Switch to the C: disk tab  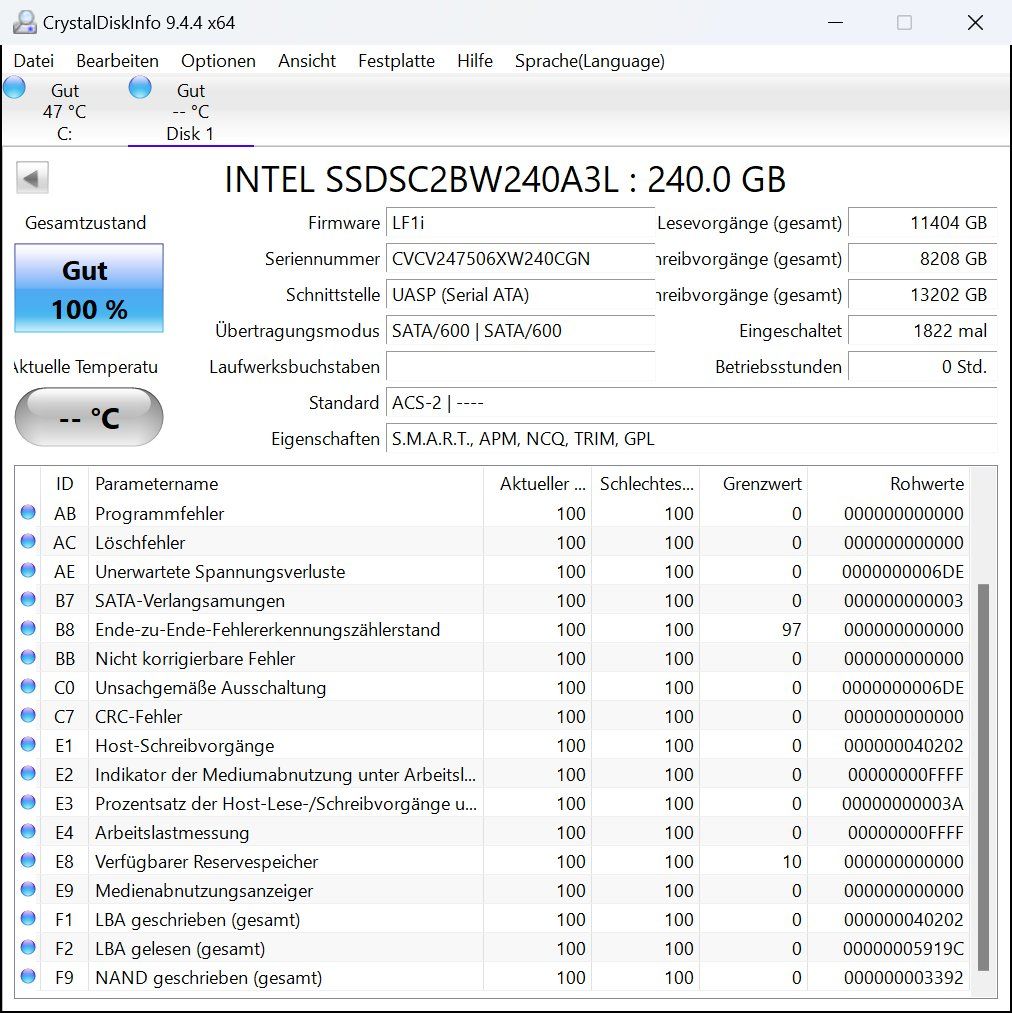tap(64, 111)
